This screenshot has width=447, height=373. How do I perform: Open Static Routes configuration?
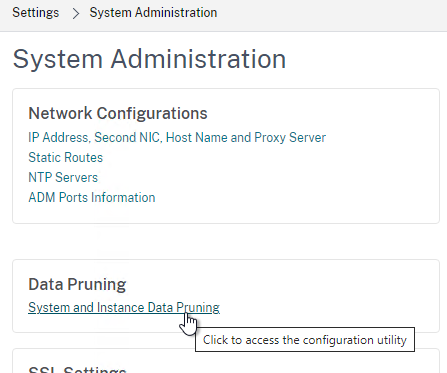tap(66, 157)
